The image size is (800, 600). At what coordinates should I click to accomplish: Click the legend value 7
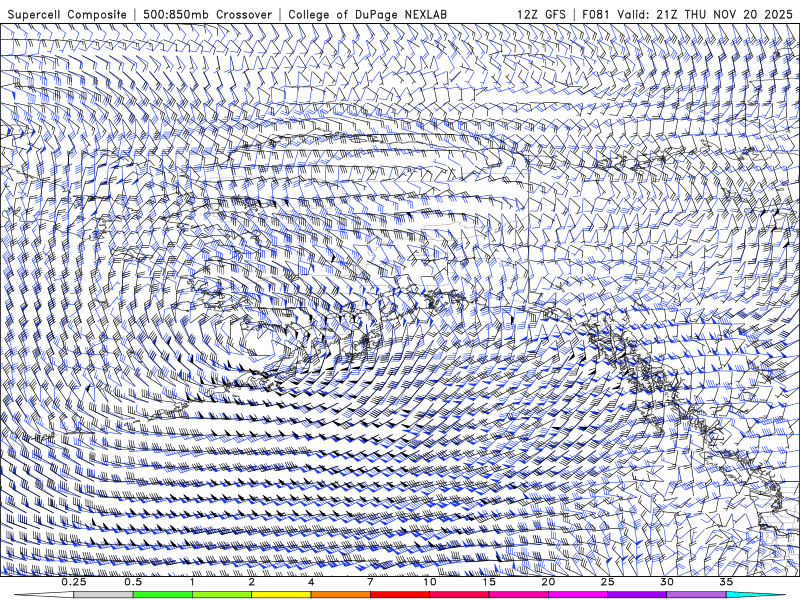[x=370, y=582]
